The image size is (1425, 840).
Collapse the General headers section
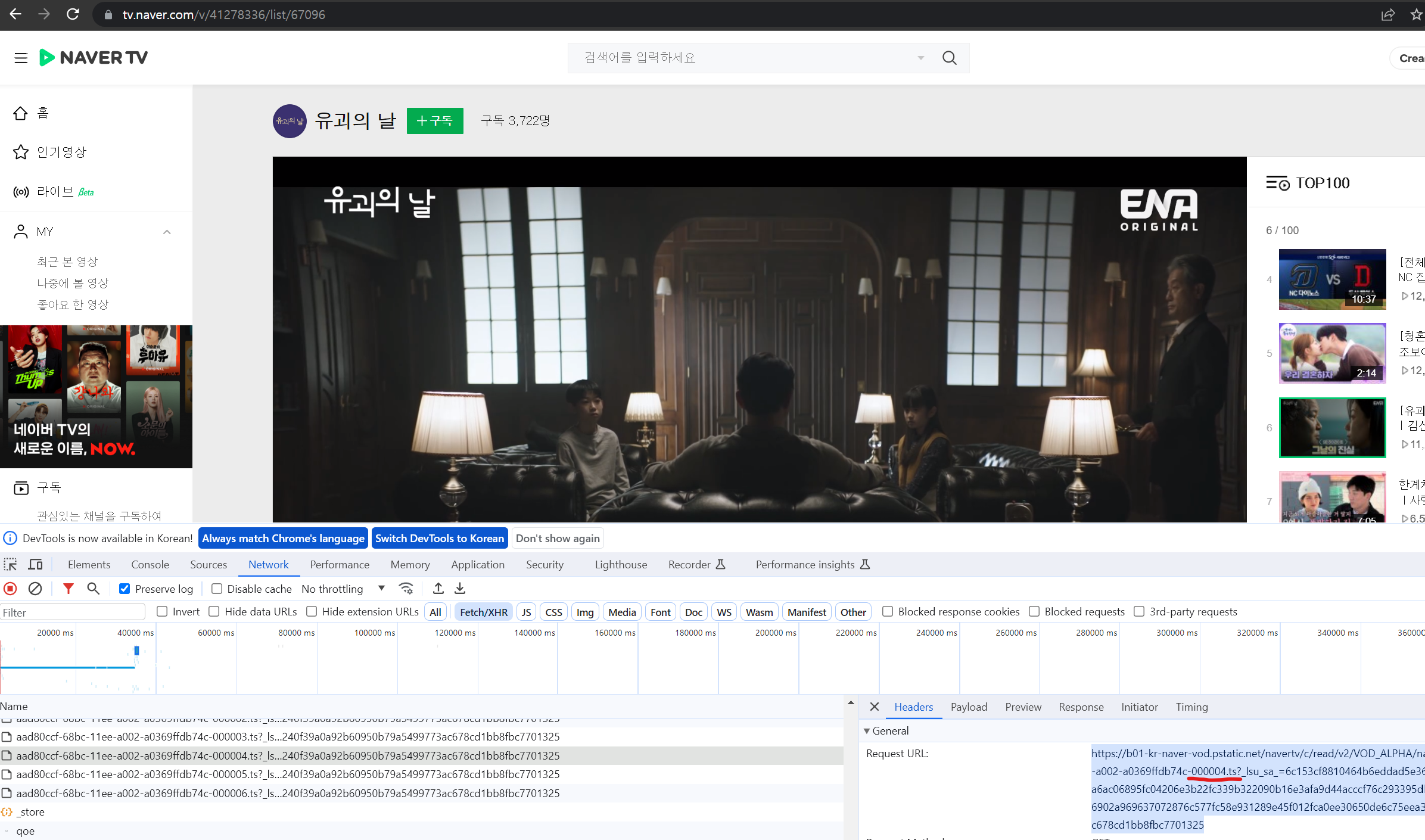click(x=867, y=730)
